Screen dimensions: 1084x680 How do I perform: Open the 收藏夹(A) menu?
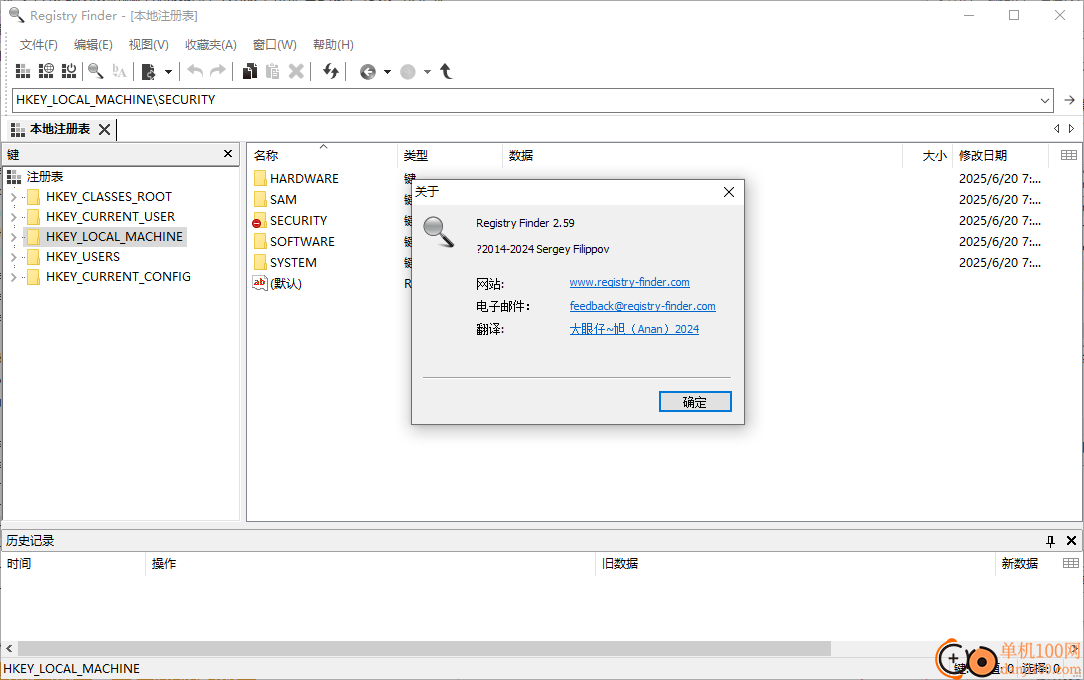211,45
